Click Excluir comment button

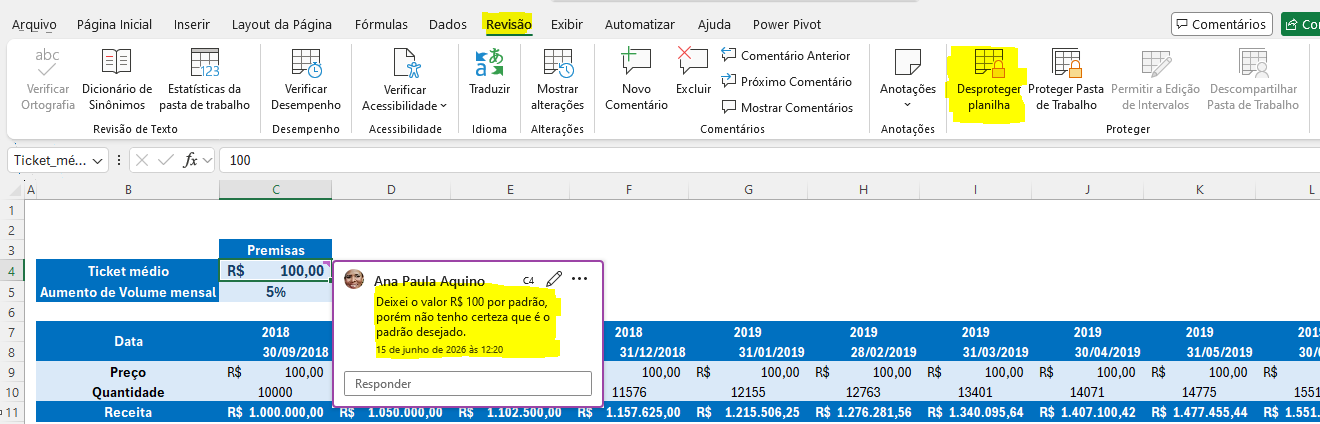(x=693, y=71)
